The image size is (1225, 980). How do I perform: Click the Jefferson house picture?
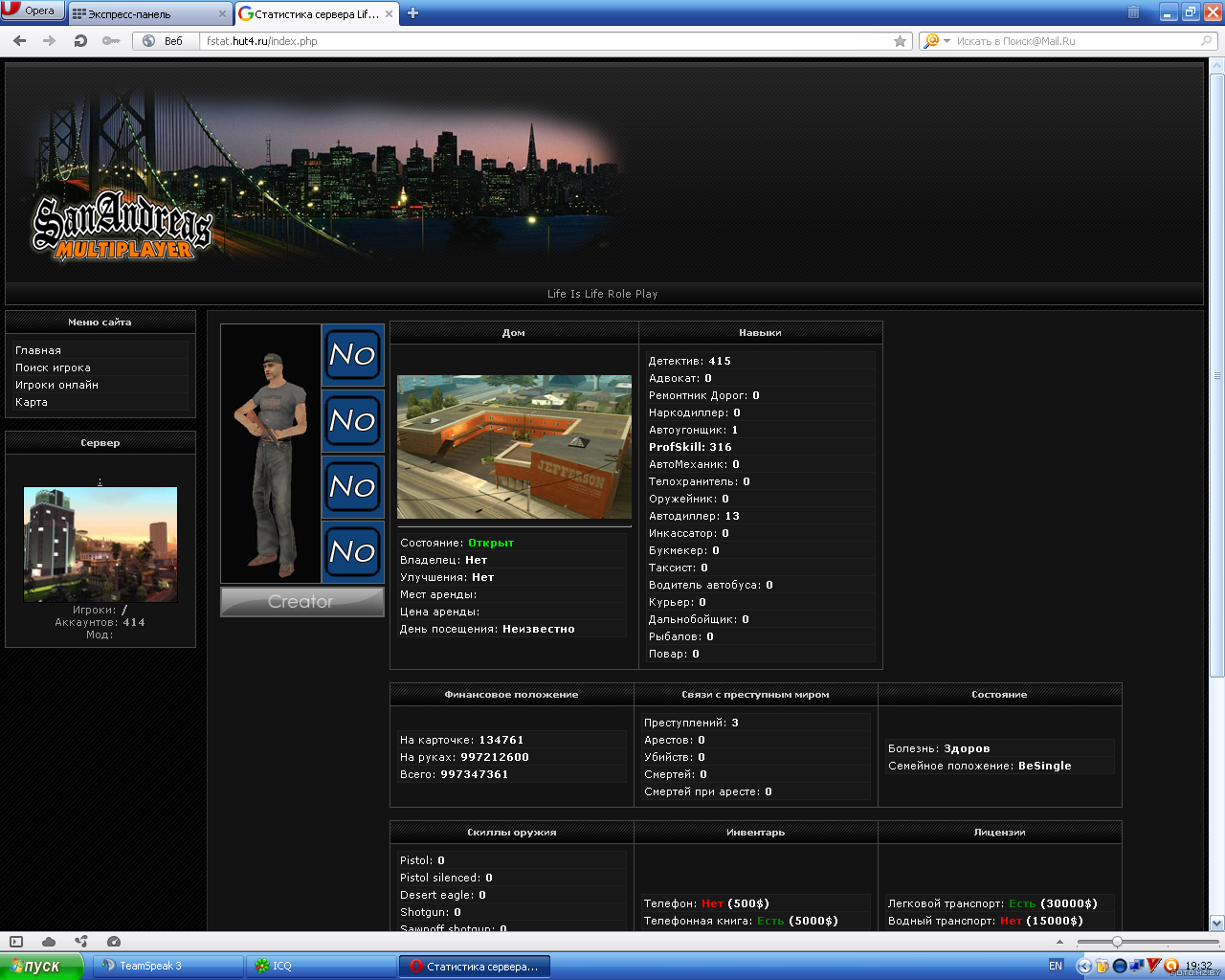[514, 447]
